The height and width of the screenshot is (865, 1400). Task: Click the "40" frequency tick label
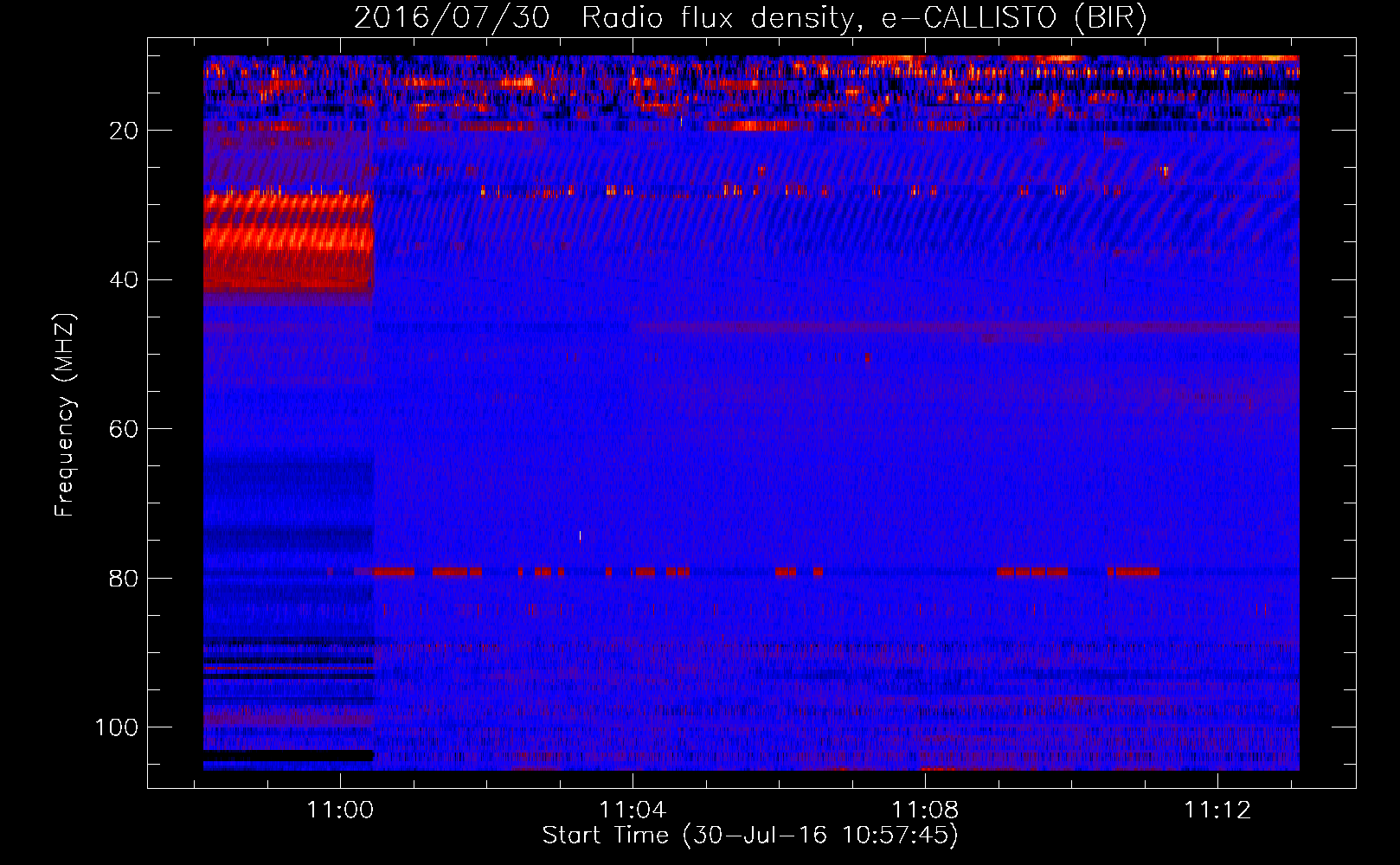125,280
